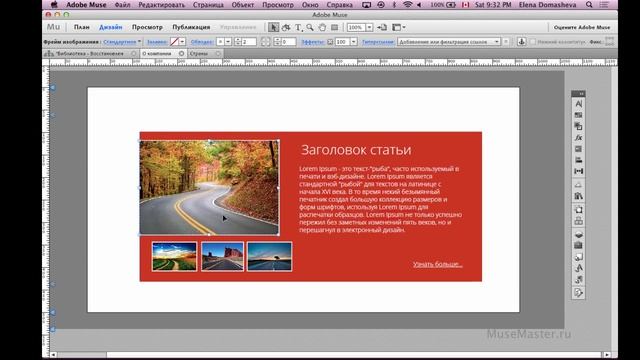Open the fx Effects panel

click(578, 138)
